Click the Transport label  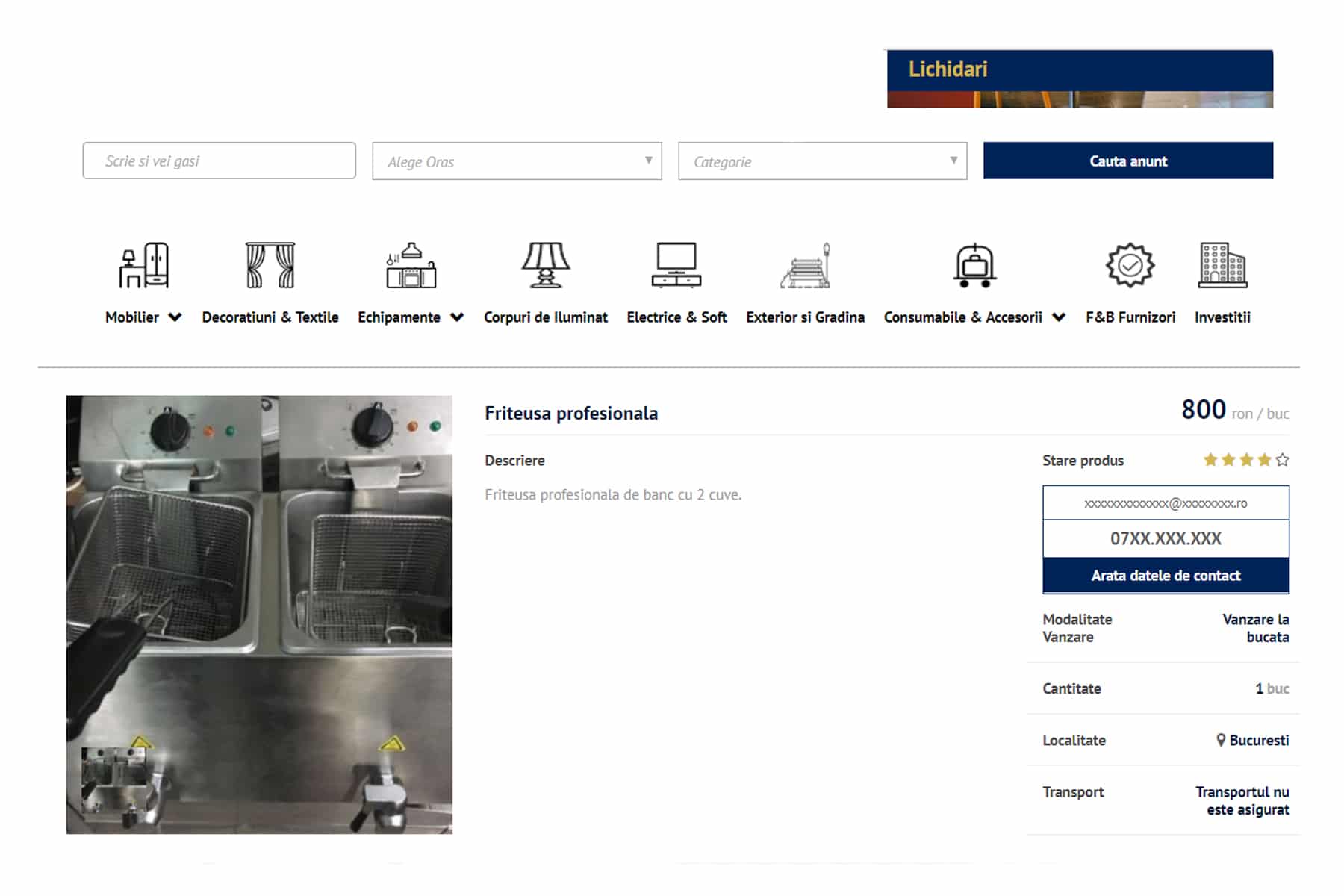tap(1073, 792)
